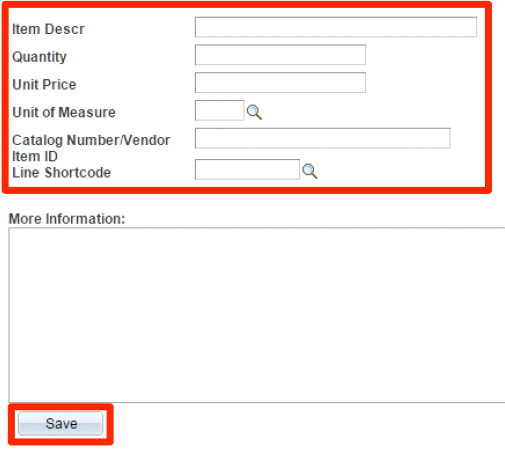Click the More Information heading
This screenshot has height=458, width=505.
[67, 219]
